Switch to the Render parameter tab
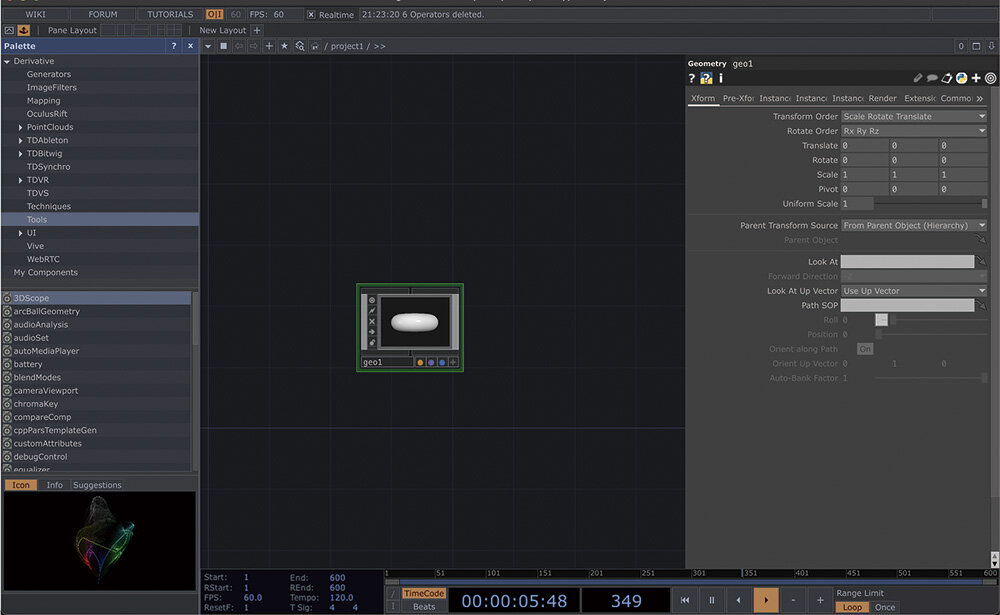The image size is (1000, 615). tap(882, 99)
